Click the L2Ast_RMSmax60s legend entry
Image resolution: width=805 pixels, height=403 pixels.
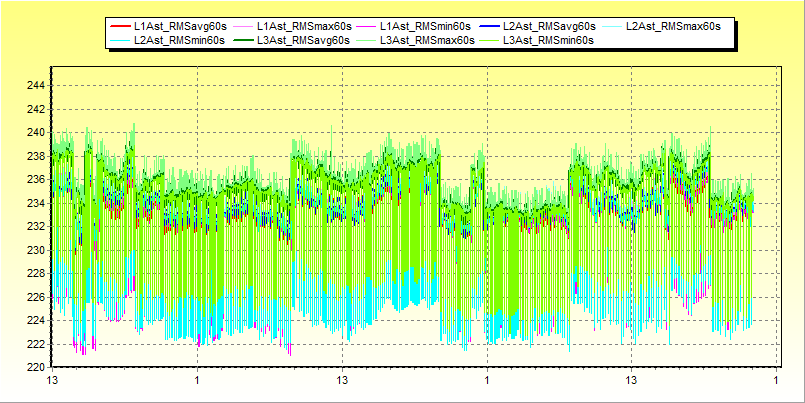pyautogui.click(x=673, y=25)
